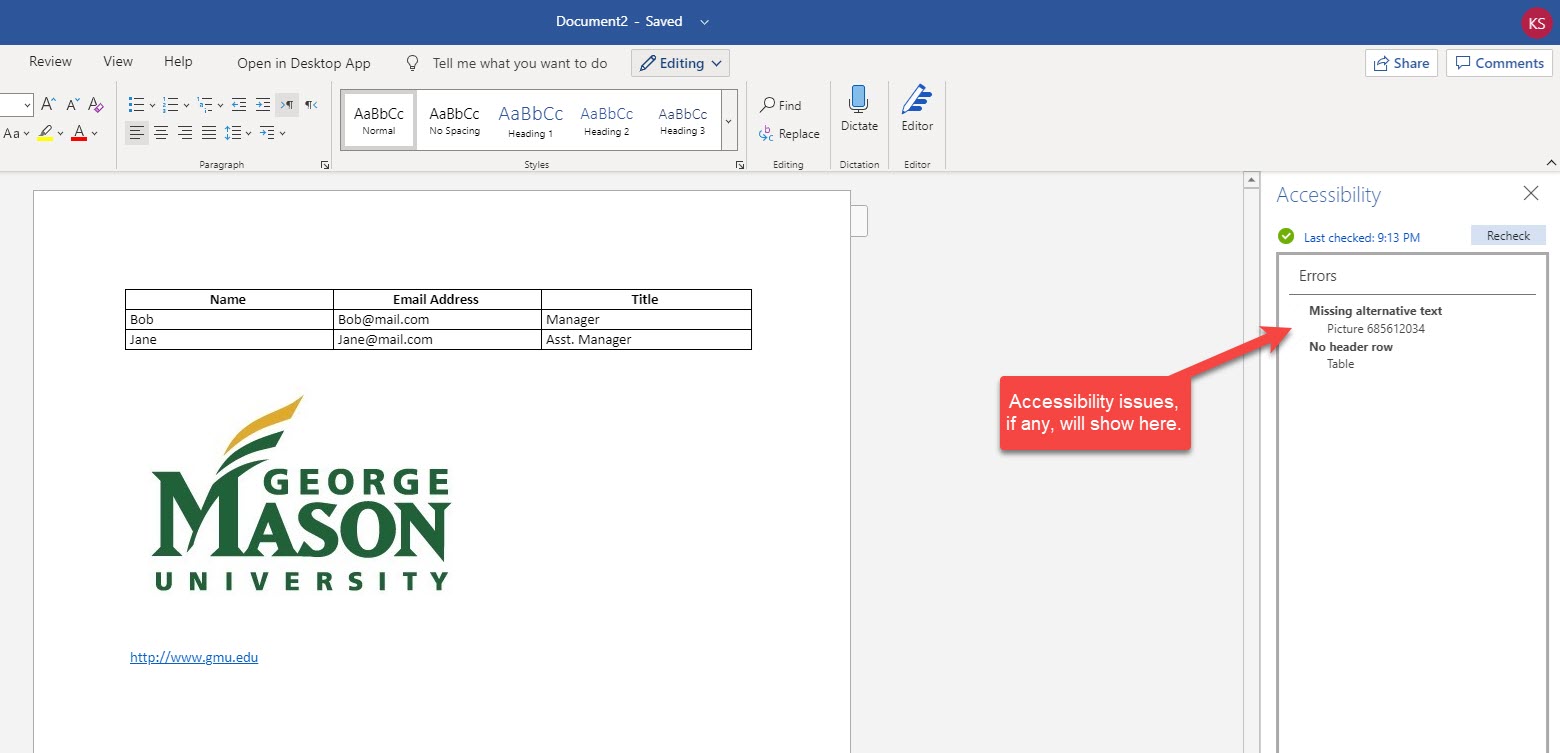1560x753 pixels.
Task: Click the Replace icon
Action: [x=770, y=133]
